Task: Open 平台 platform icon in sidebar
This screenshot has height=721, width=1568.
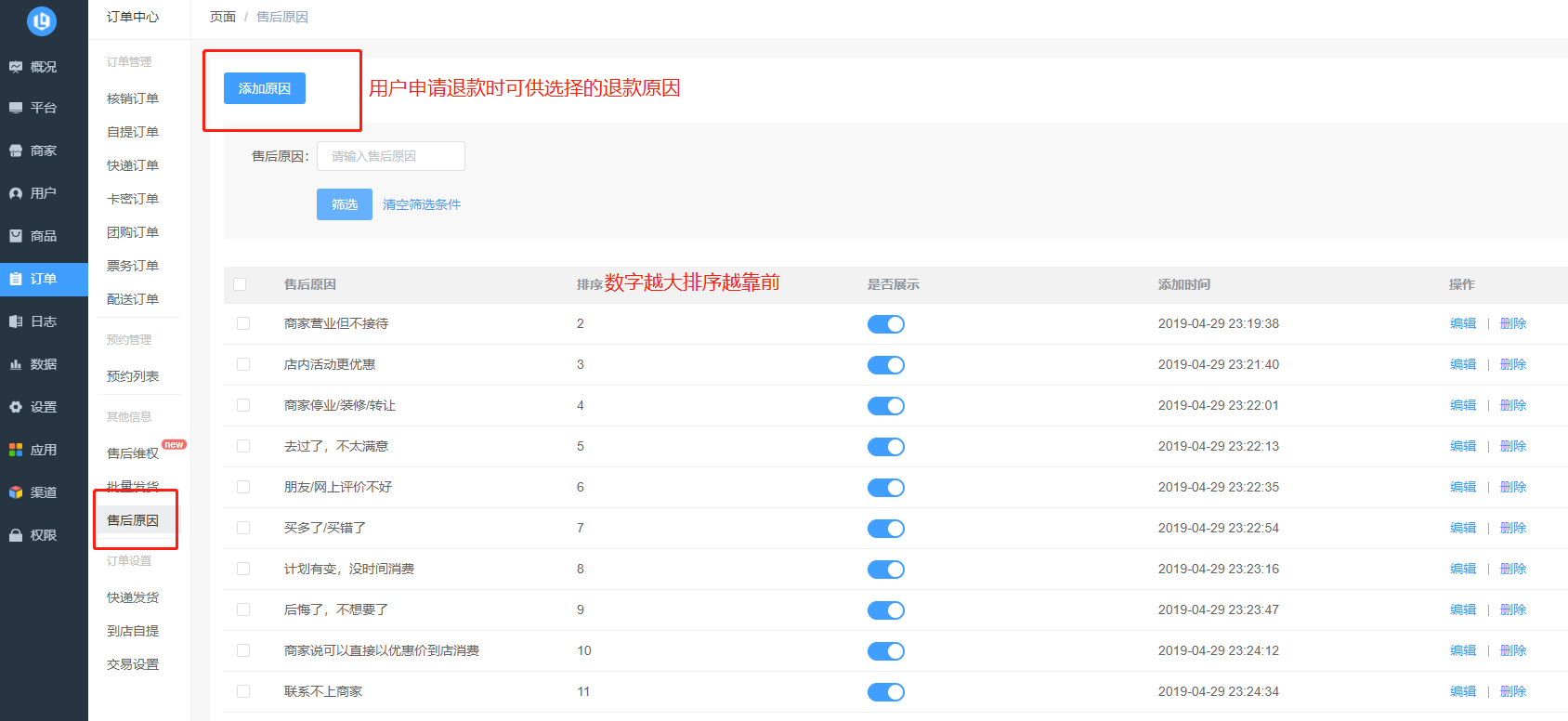Action: (x=16, y=108)
